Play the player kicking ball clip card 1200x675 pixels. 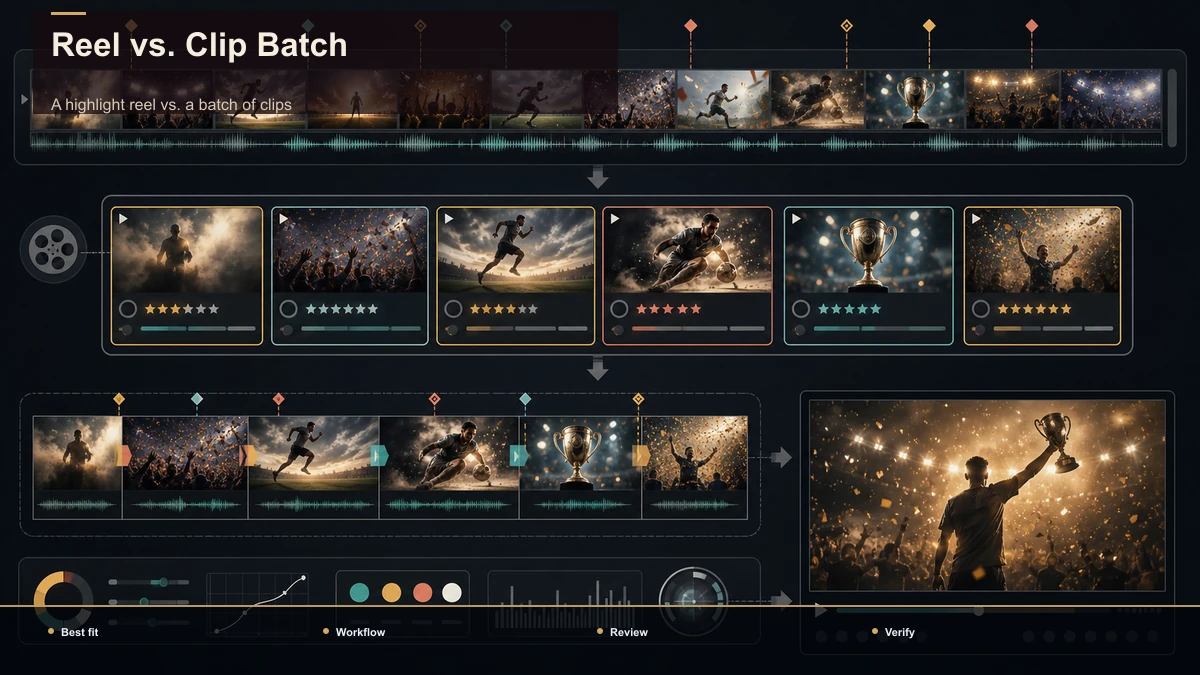615,218
